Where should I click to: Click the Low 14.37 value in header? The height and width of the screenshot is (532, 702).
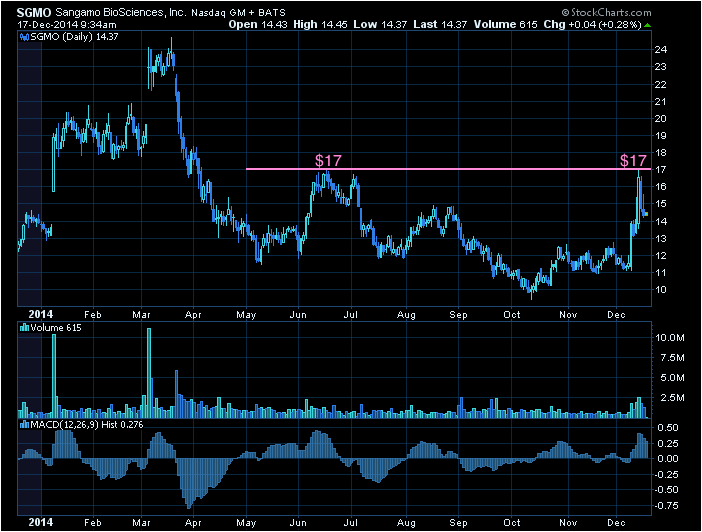tap(380, 25)
